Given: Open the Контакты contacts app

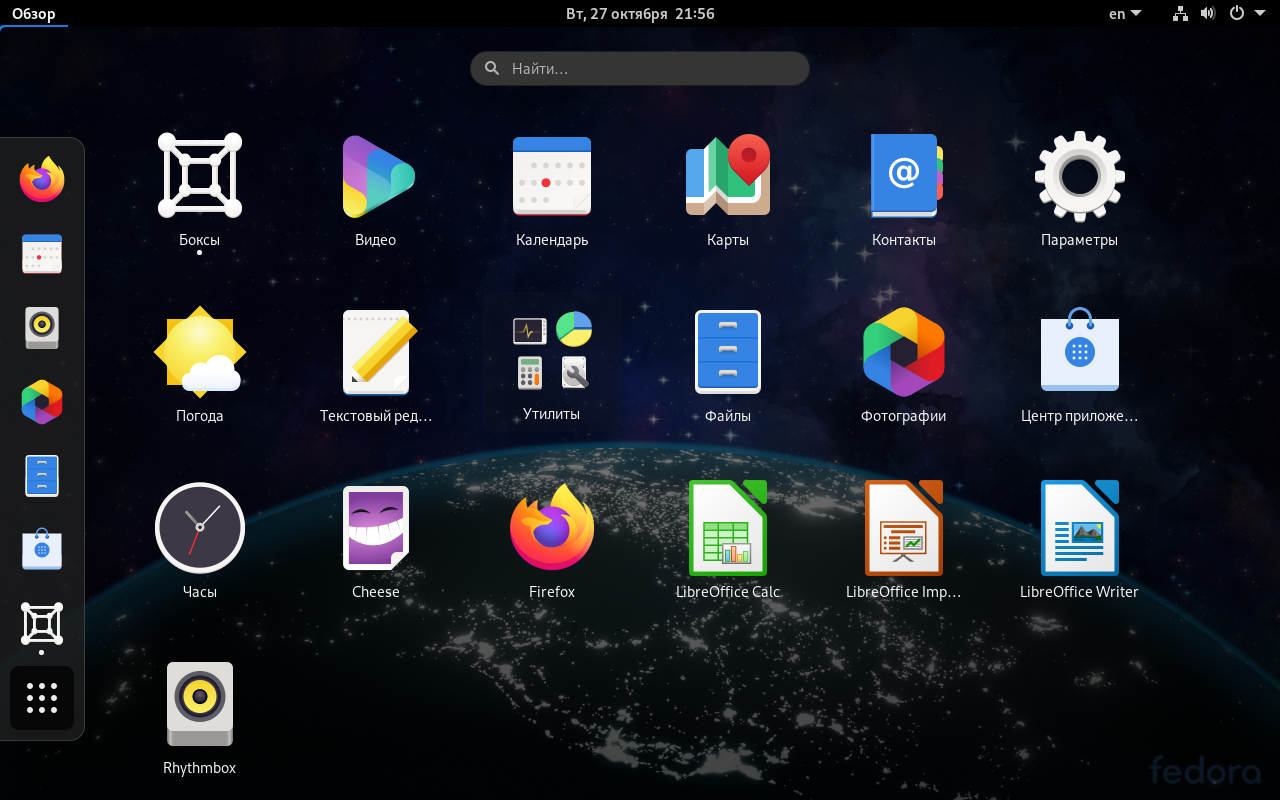Looking at the screenshot, I should point(904,176).
